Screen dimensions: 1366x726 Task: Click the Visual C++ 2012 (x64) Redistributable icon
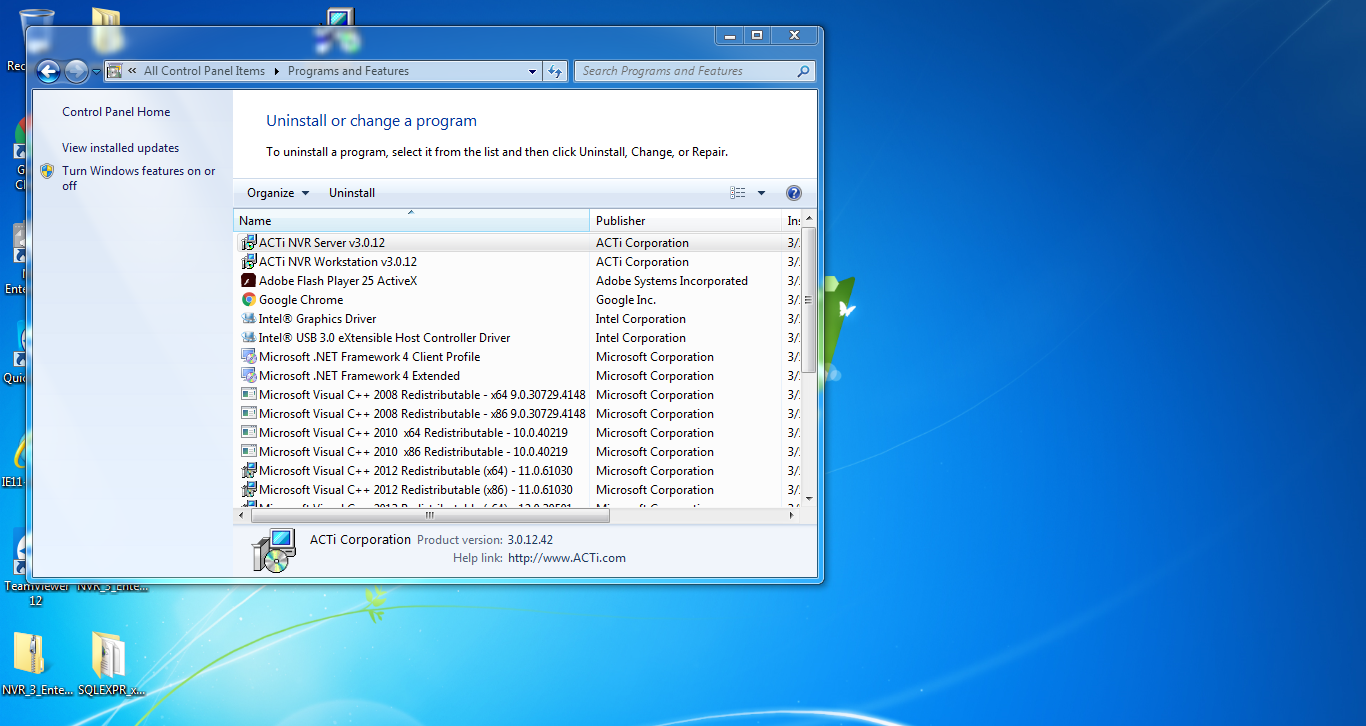pos(249,471)
